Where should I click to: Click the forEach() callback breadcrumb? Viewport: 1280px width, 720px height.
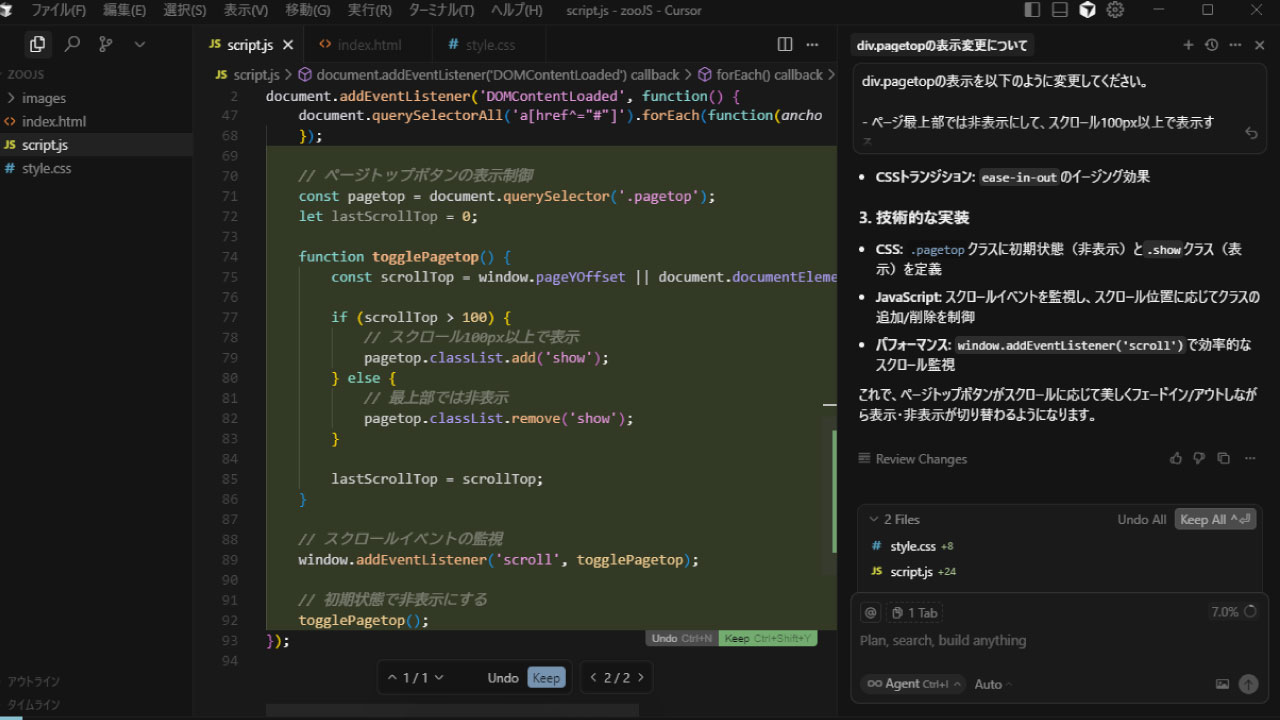coord(760,75)
